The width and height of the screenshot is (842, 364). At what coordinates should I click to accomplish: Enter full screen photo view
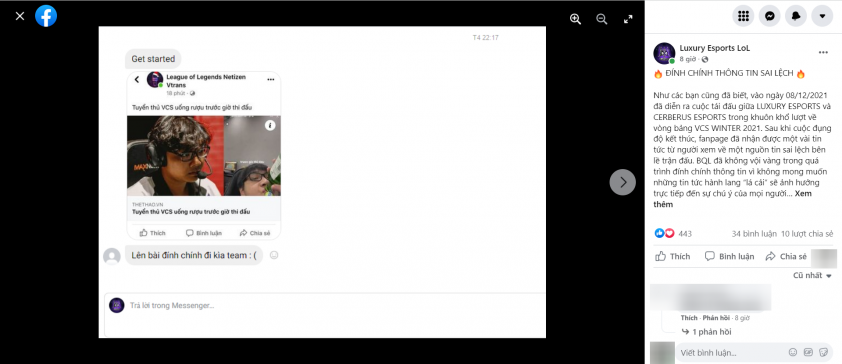pos(628,19)
